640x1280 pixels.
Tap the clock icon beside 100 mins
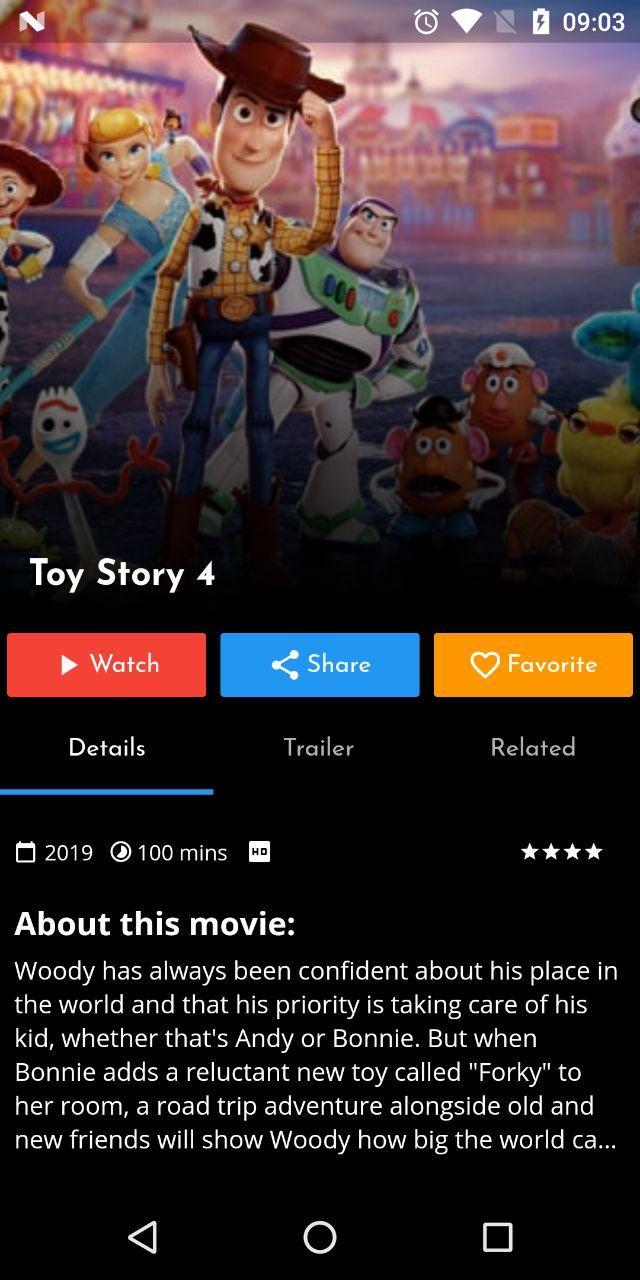click(x=120, y=852)
